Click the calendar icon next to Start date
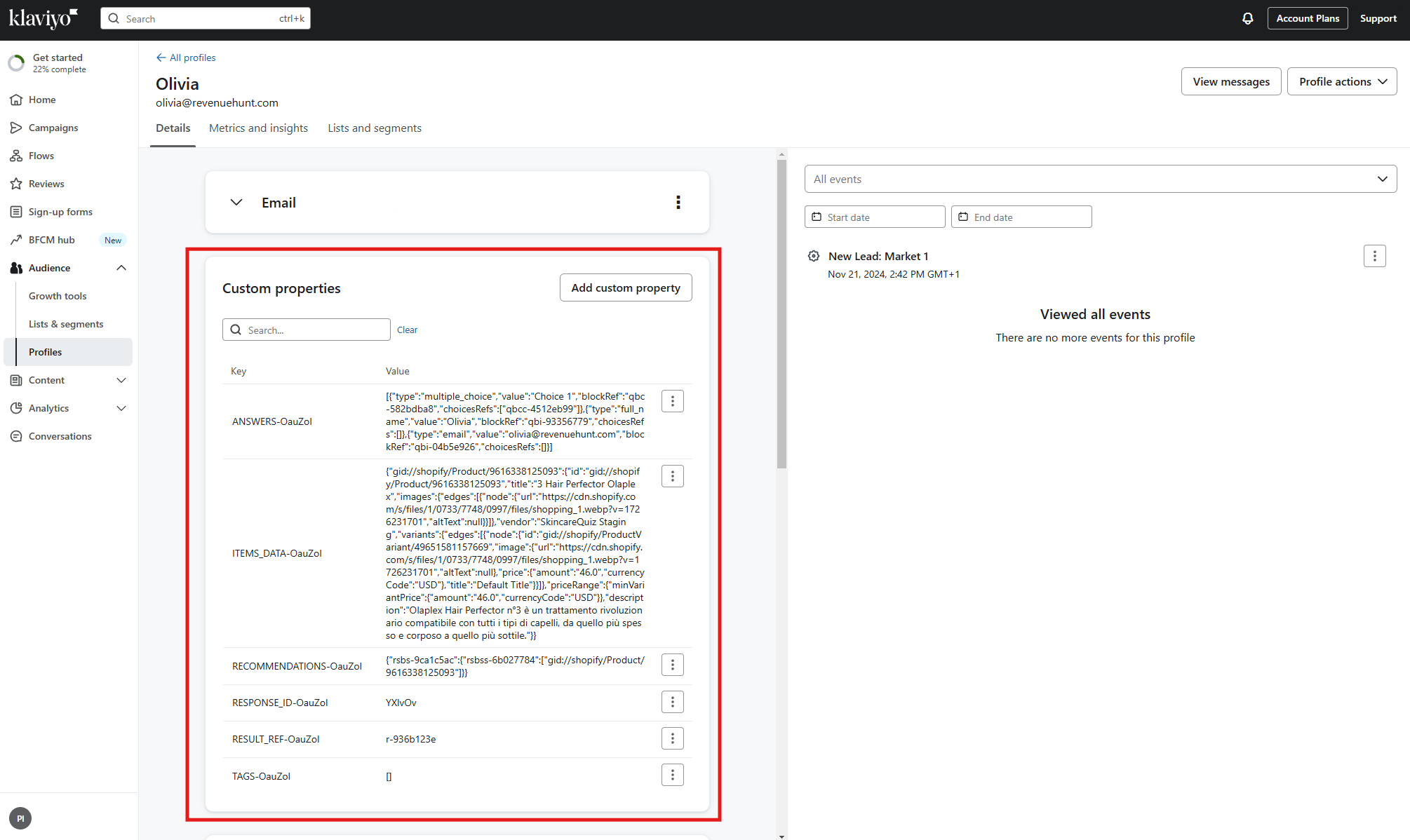The image size is (1410, 840). [817, 216]
